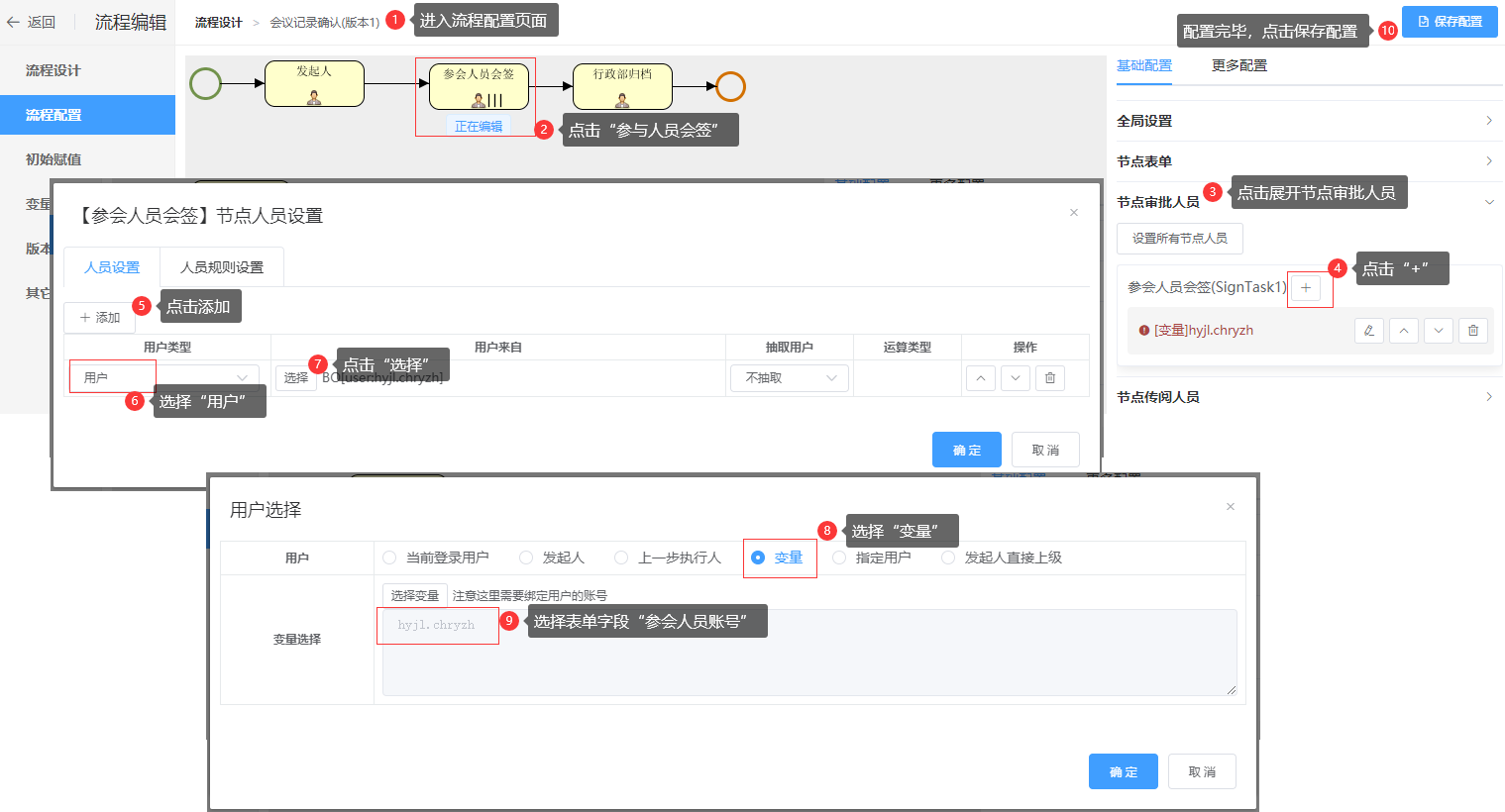This screenshot has height=812, width=1505.
Task: Click the edit pencil icon for hyjl.chryzh
Action: (1368, 331)
